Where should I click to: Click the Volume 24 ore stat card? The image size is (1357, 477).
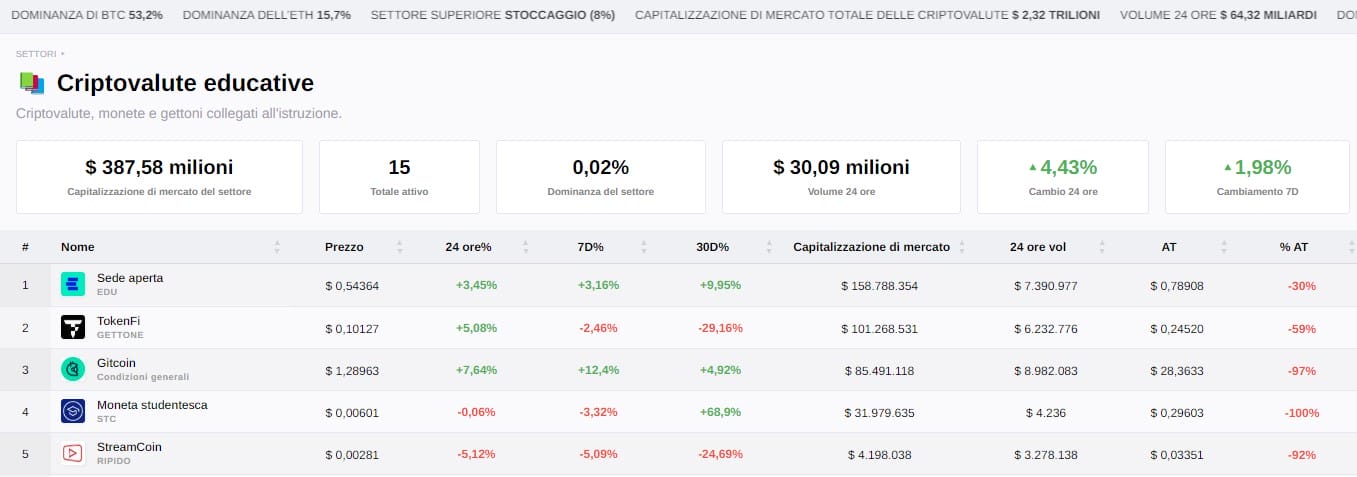point(841,177)
